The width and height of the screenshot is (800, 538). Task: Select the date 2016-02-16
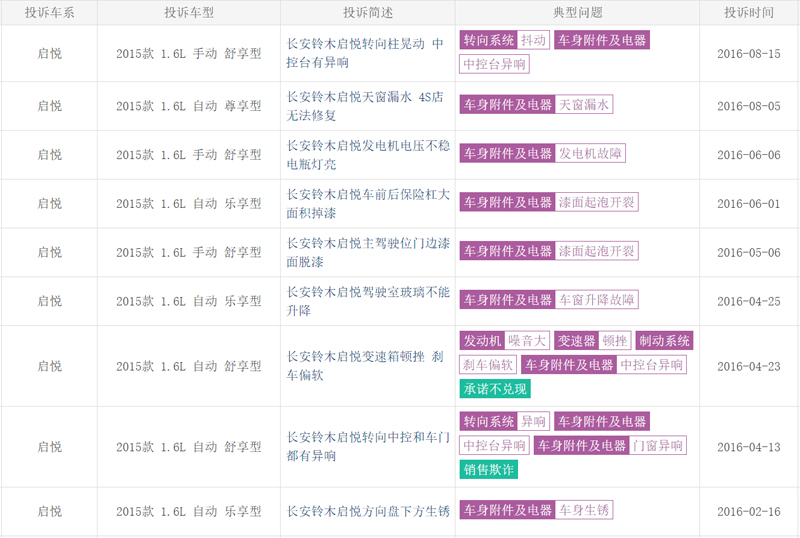748,511
